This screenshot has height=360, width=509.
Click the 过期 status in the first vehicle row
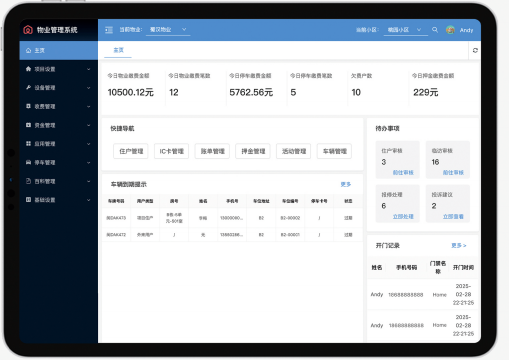click(348, 218)
